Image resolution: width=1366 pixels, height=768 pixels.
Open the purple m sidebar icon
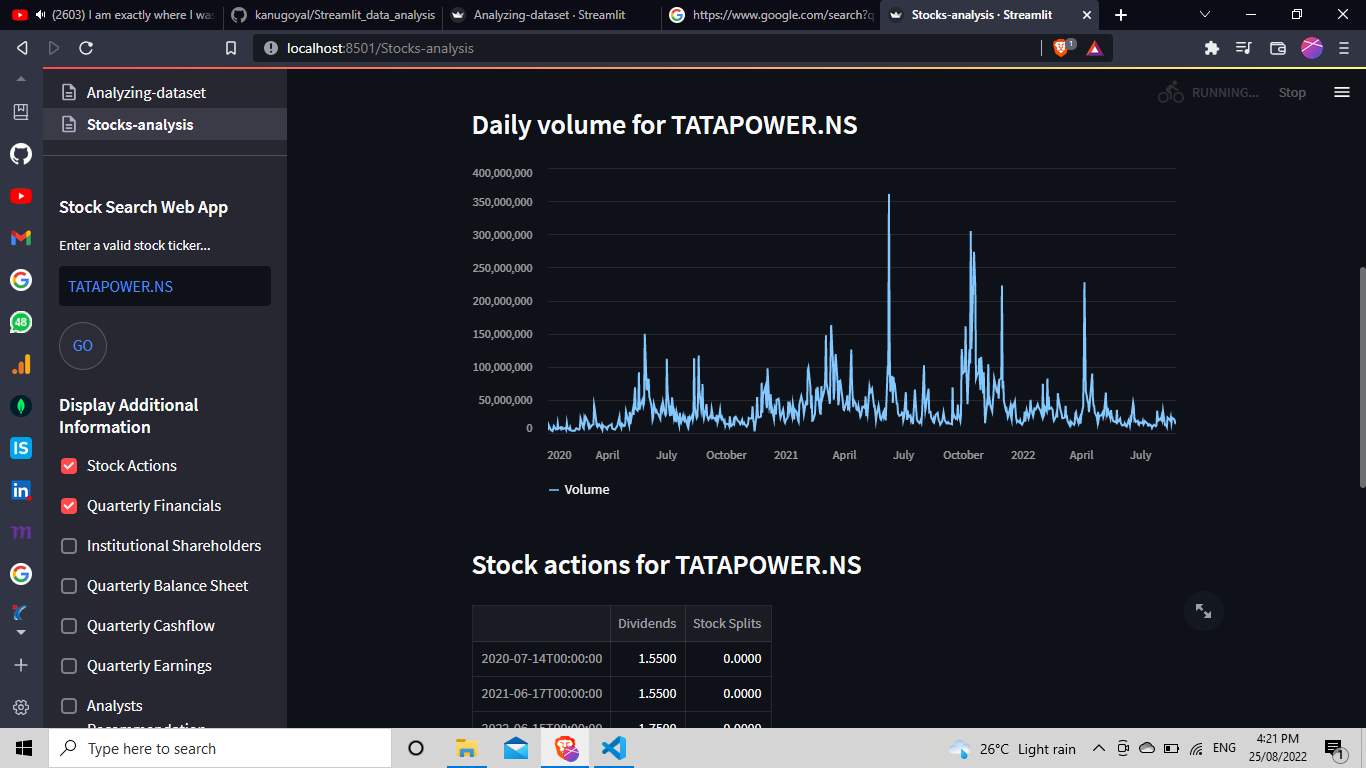click(21, 532)
